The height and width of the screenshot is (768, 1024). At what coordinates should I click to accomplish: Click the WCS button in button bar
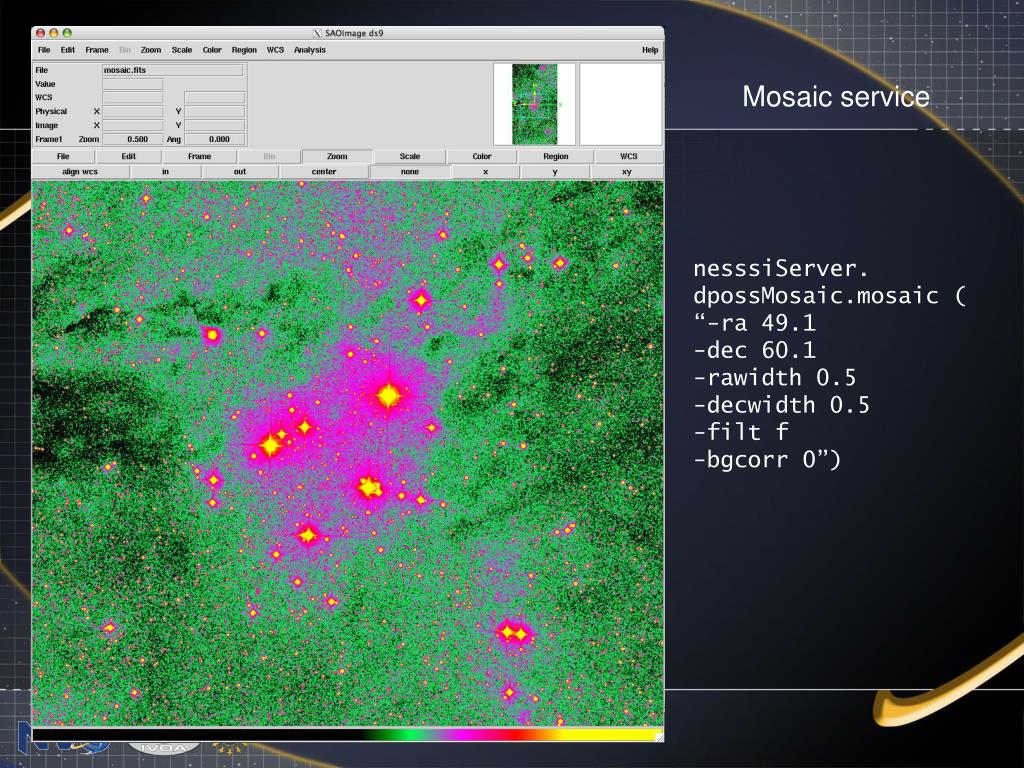click(628, 156)
